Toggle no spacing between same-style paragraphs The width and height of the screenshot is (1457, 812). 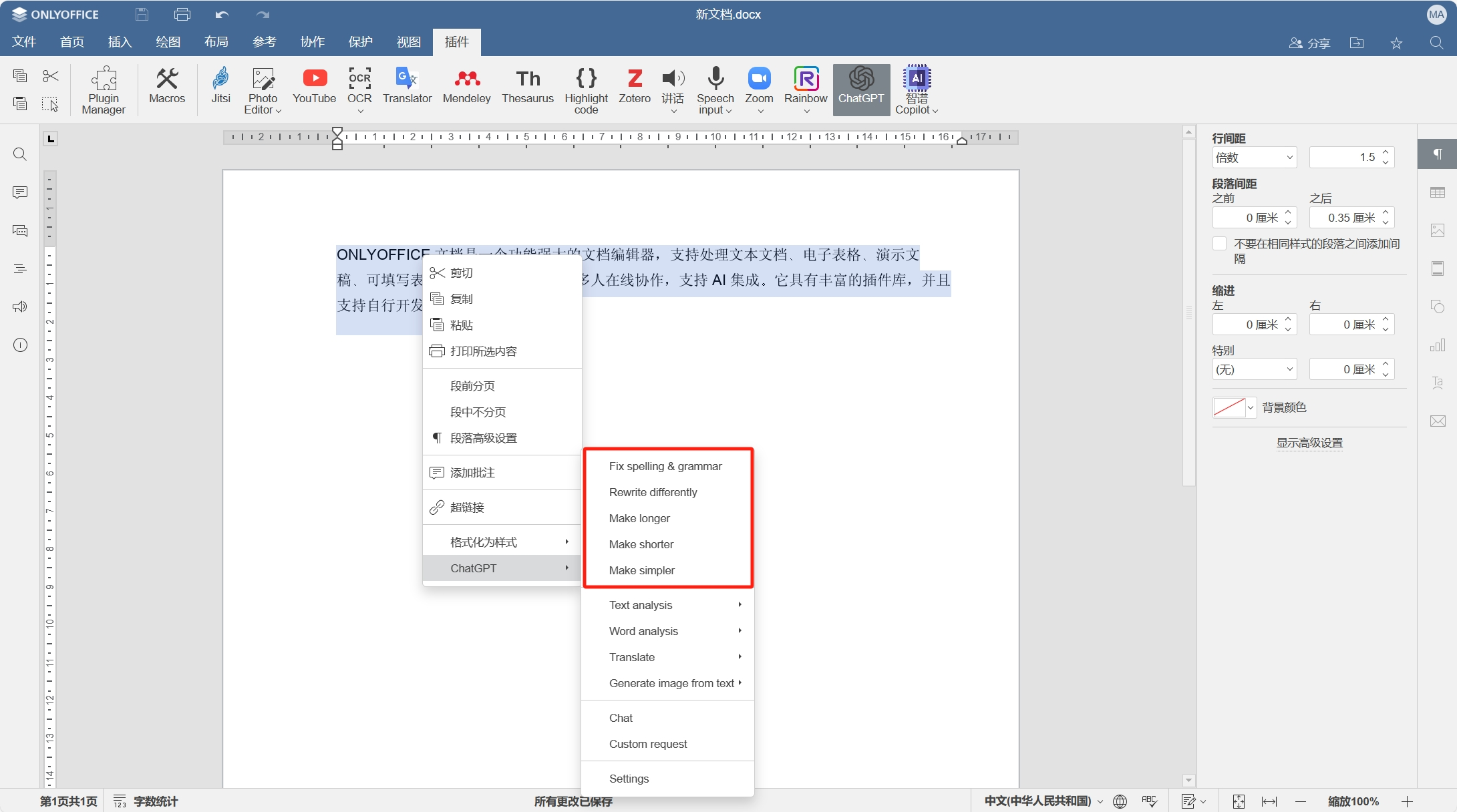tap(1219, 244)
